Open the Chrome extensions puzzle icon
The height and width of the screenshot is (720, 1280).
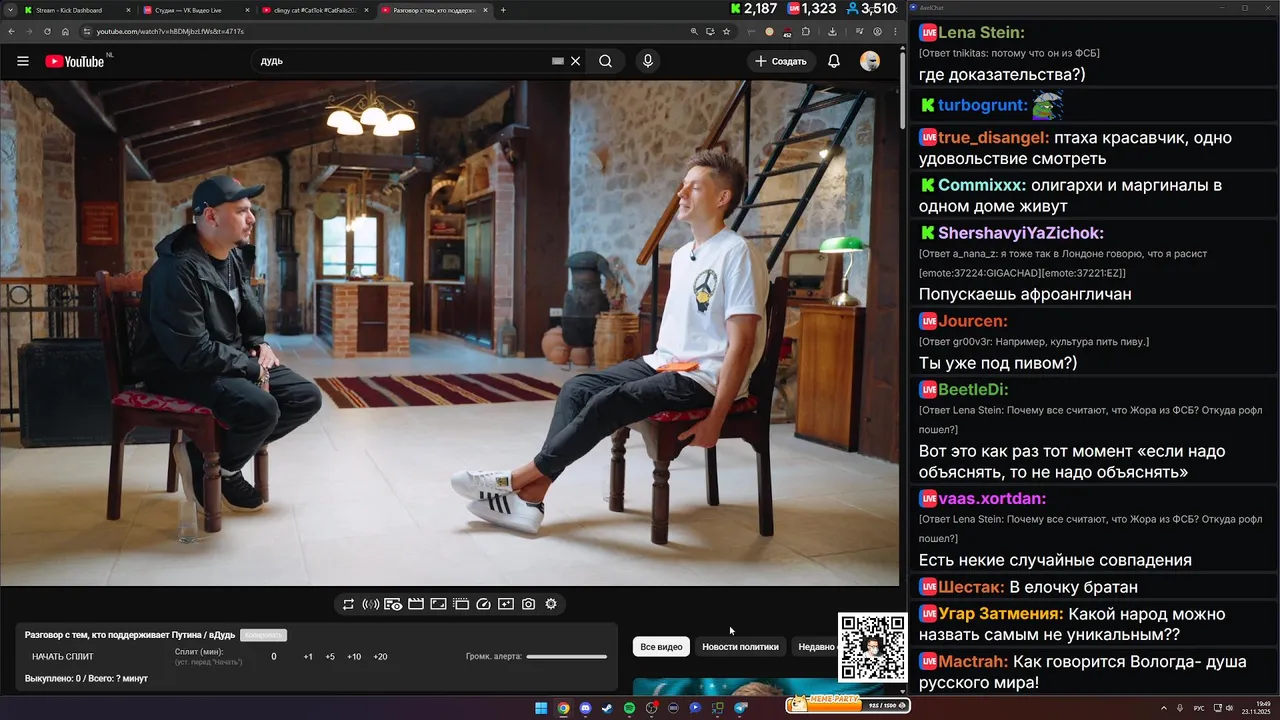(806, 31)
